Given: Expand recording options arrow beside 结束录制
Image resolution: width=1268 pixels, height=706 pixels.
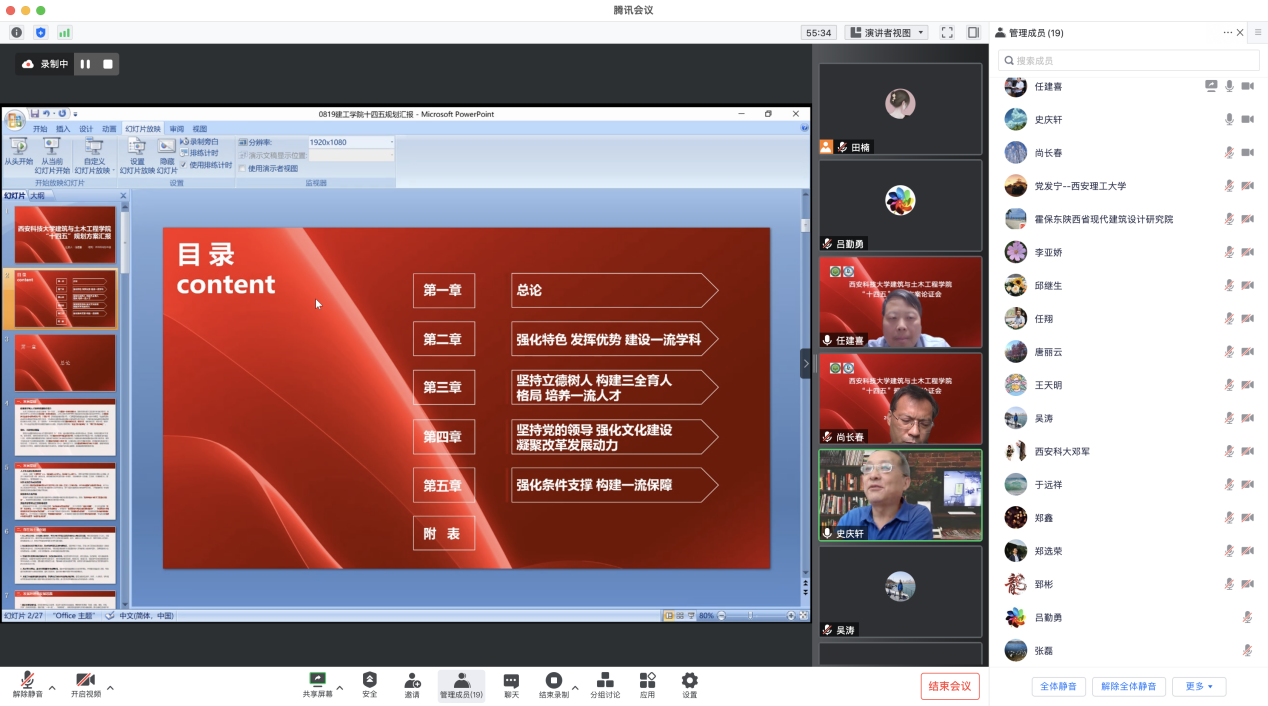Looking at the screenshot, I should tap(575, 688).
